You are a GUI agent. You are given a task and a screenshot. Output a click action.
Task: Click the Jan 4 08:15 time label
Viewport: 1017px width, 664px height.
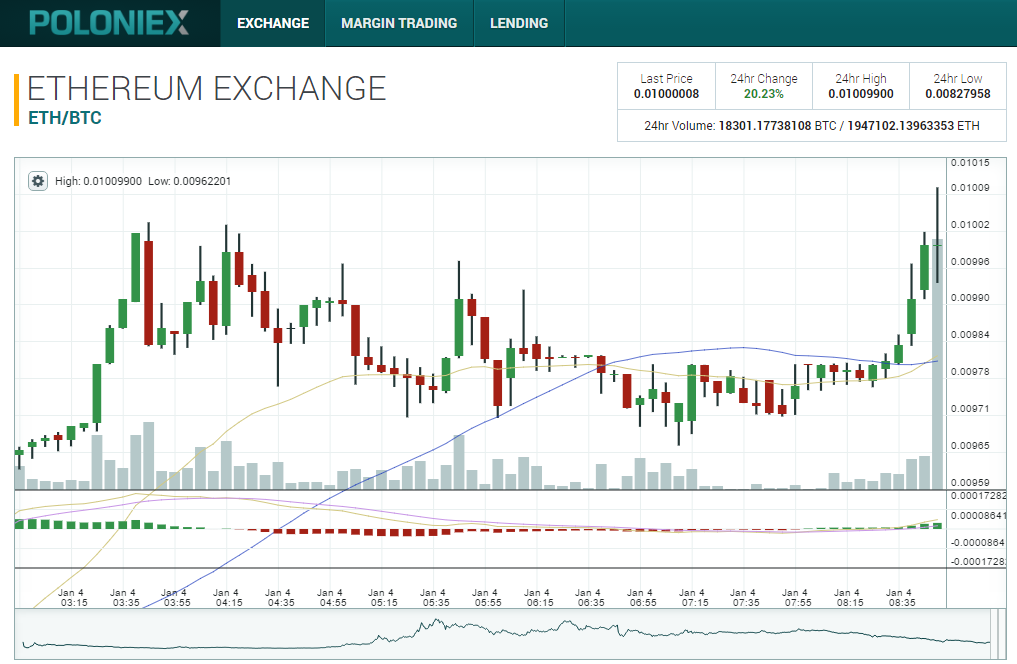pos(850,597)
